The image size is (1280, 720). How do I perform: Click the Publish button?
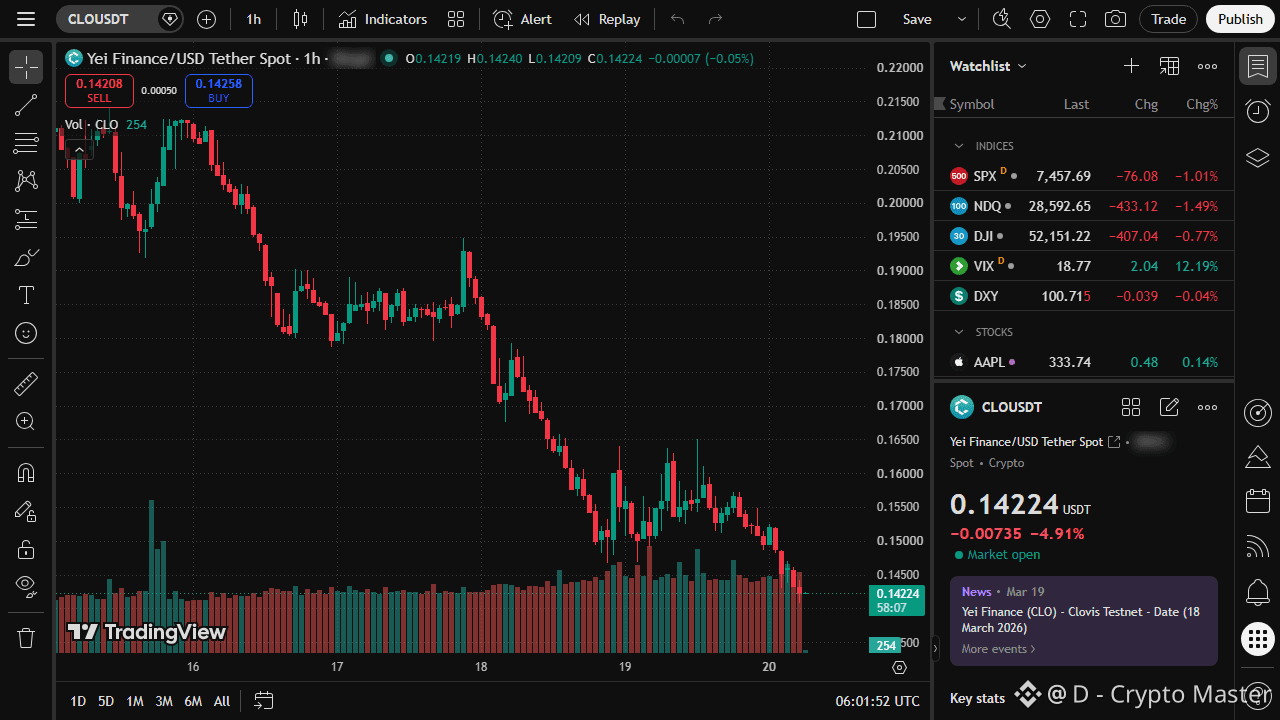[1241, 19]
